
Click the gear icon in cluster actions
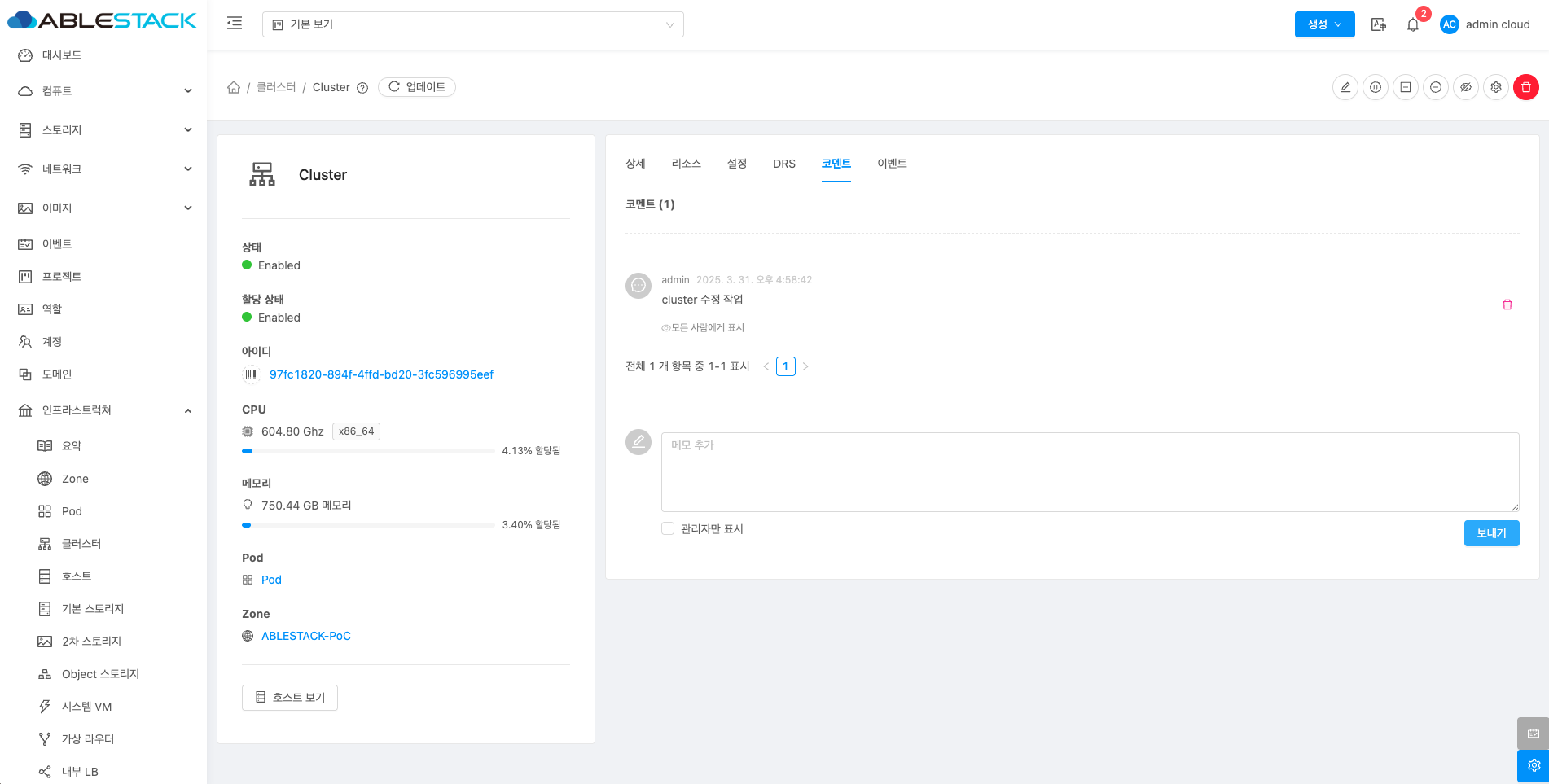coord(1496,87)
